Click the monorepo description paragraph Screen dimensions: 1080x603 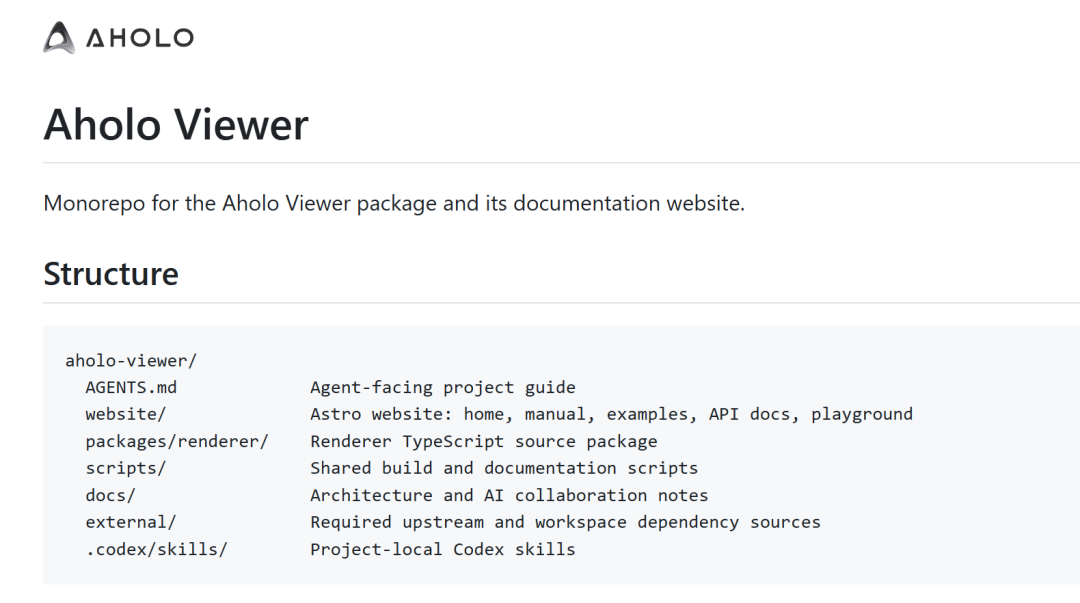[394, 203]
